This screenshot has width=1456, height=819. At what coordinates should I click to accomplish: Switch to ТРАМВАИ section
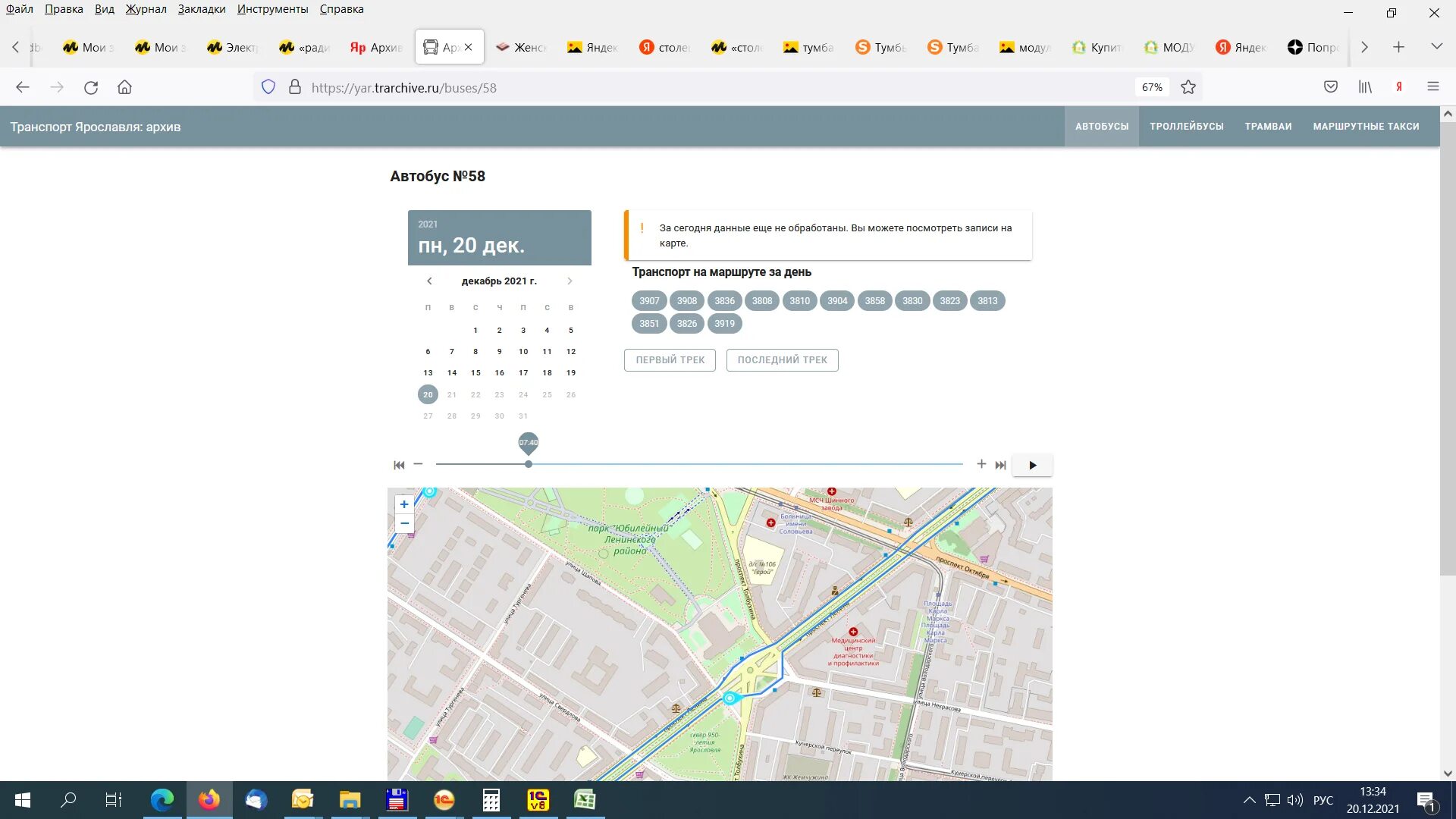pyautogui.click(x=1268, y=127)
